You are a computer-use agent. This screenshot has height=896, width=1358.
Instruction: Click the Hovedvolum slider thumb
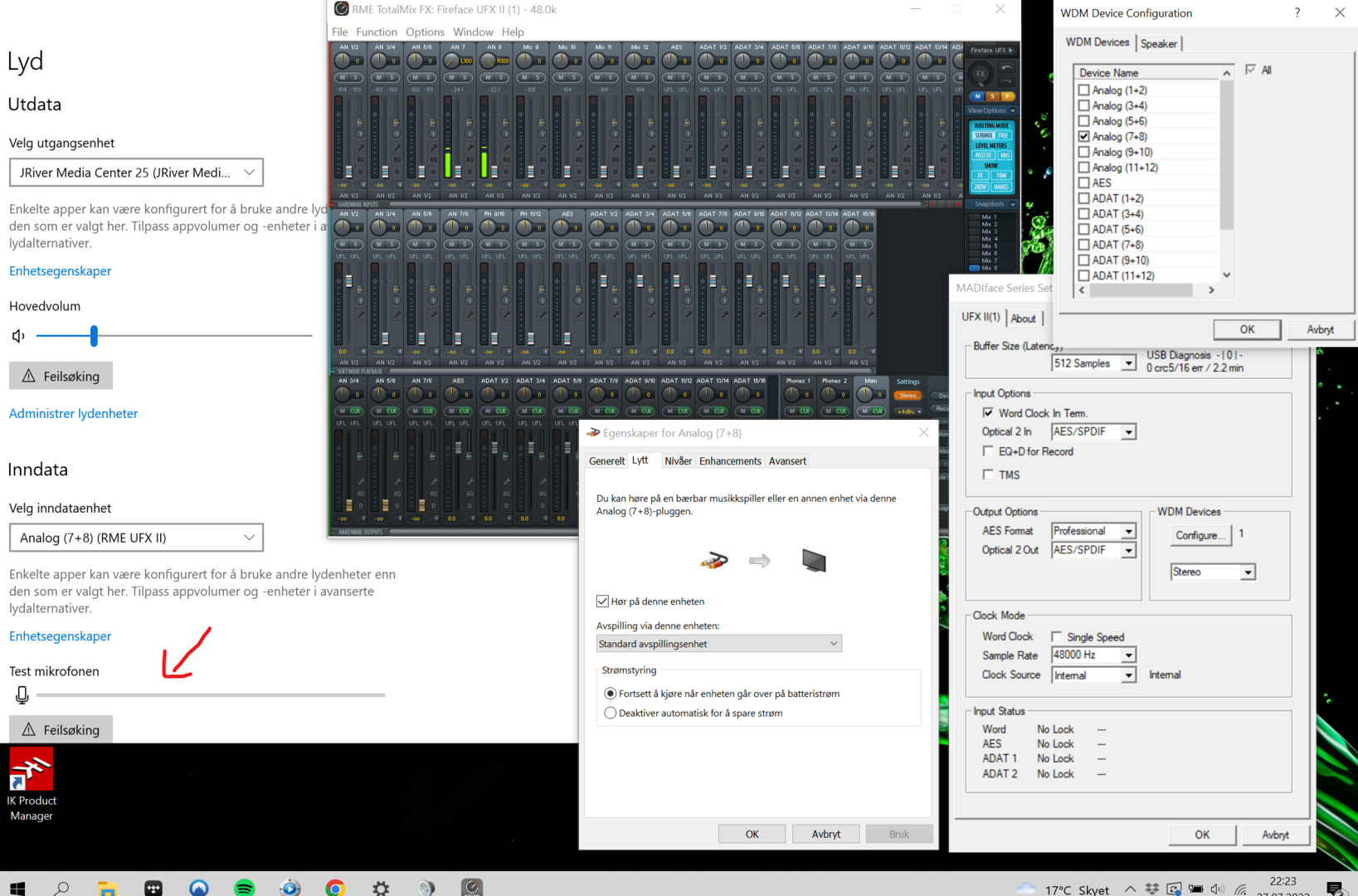[94, 336]
